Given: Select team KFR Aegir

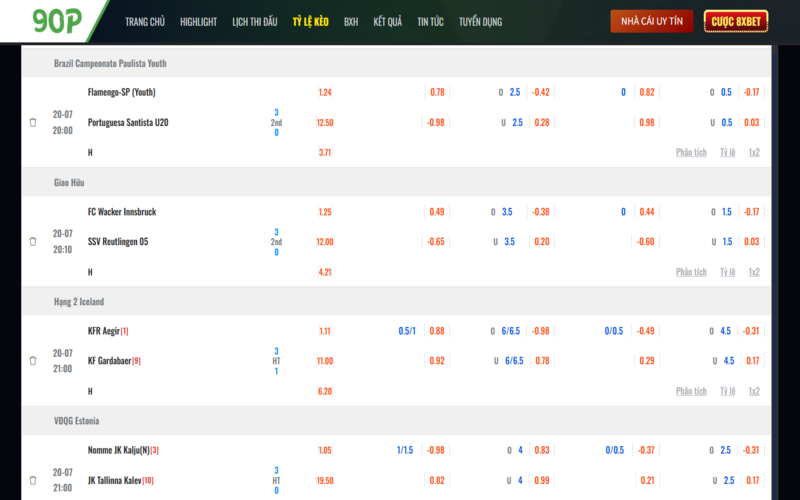Looking at the screenshot, I should pos(104,331).
